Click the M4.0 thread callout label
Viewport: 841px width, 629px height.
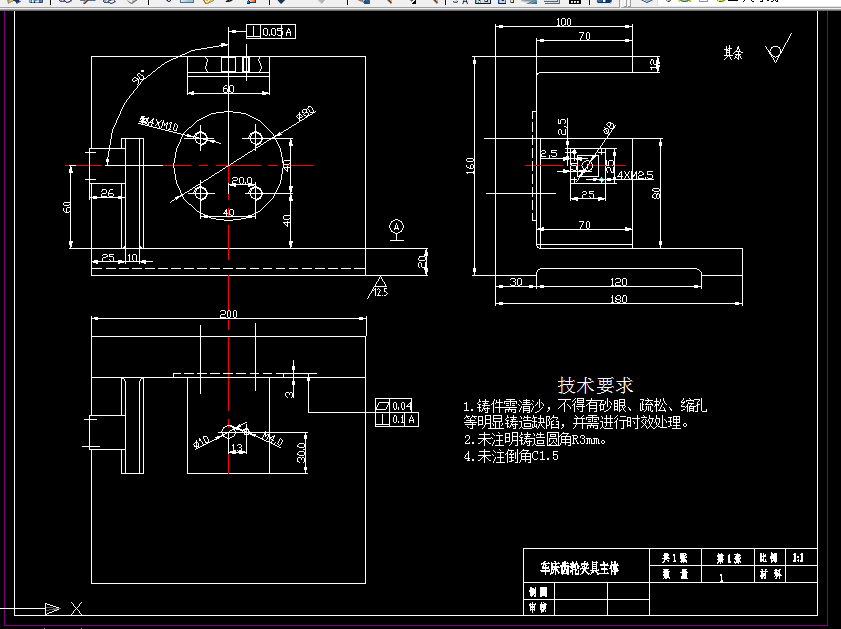pos(272,440)
